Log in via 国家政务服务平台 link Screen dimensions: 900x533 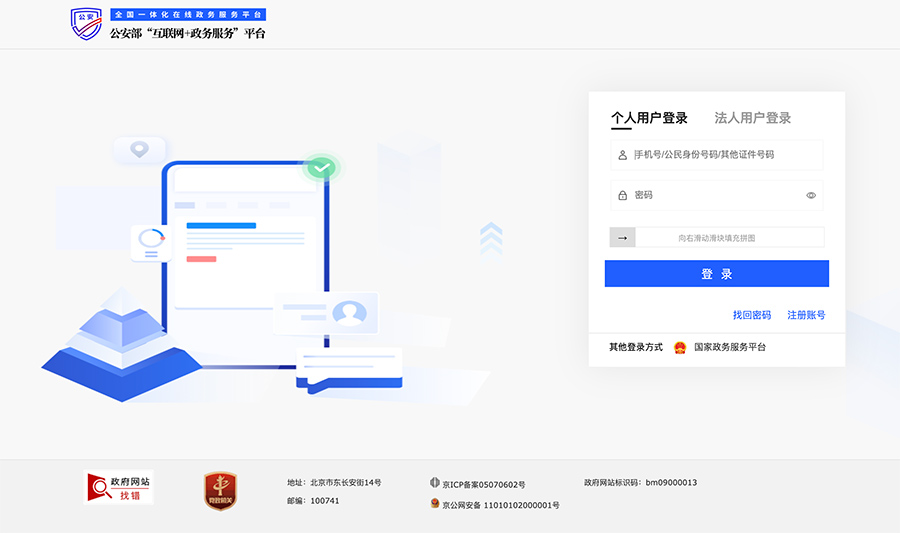pos(730,347)
